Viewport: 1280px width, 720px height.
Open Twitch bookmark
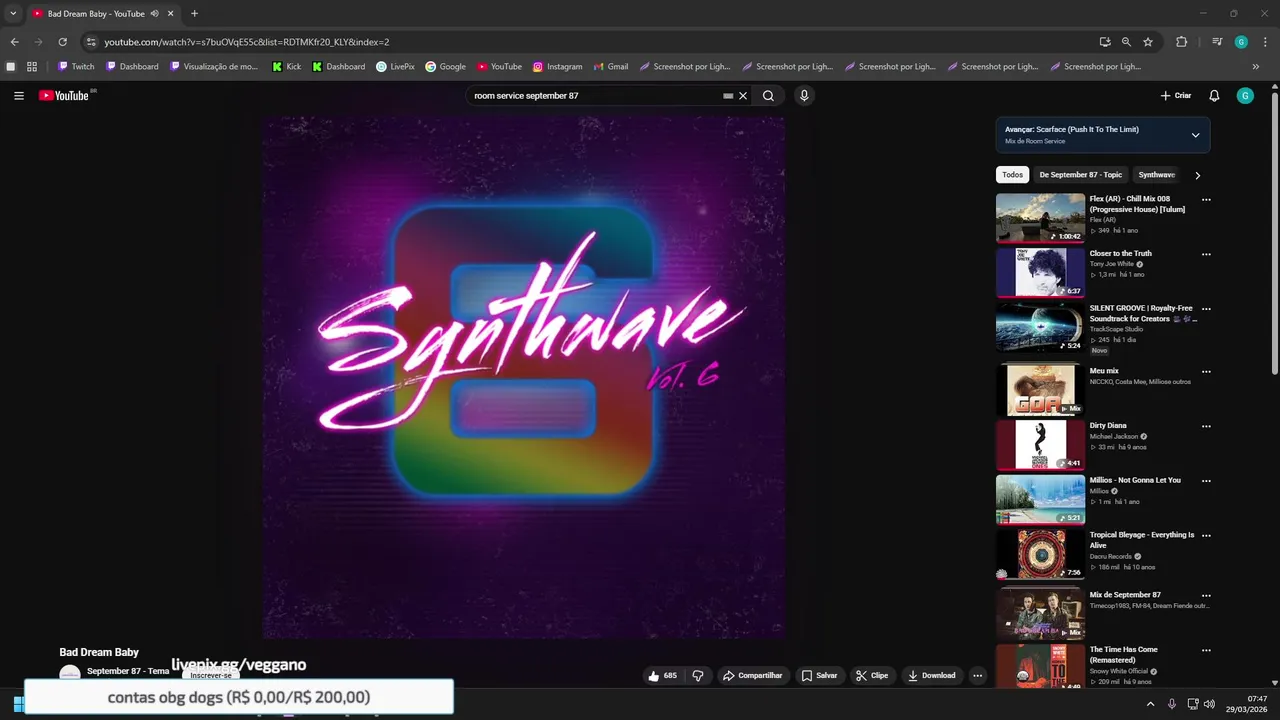point(76,67)
